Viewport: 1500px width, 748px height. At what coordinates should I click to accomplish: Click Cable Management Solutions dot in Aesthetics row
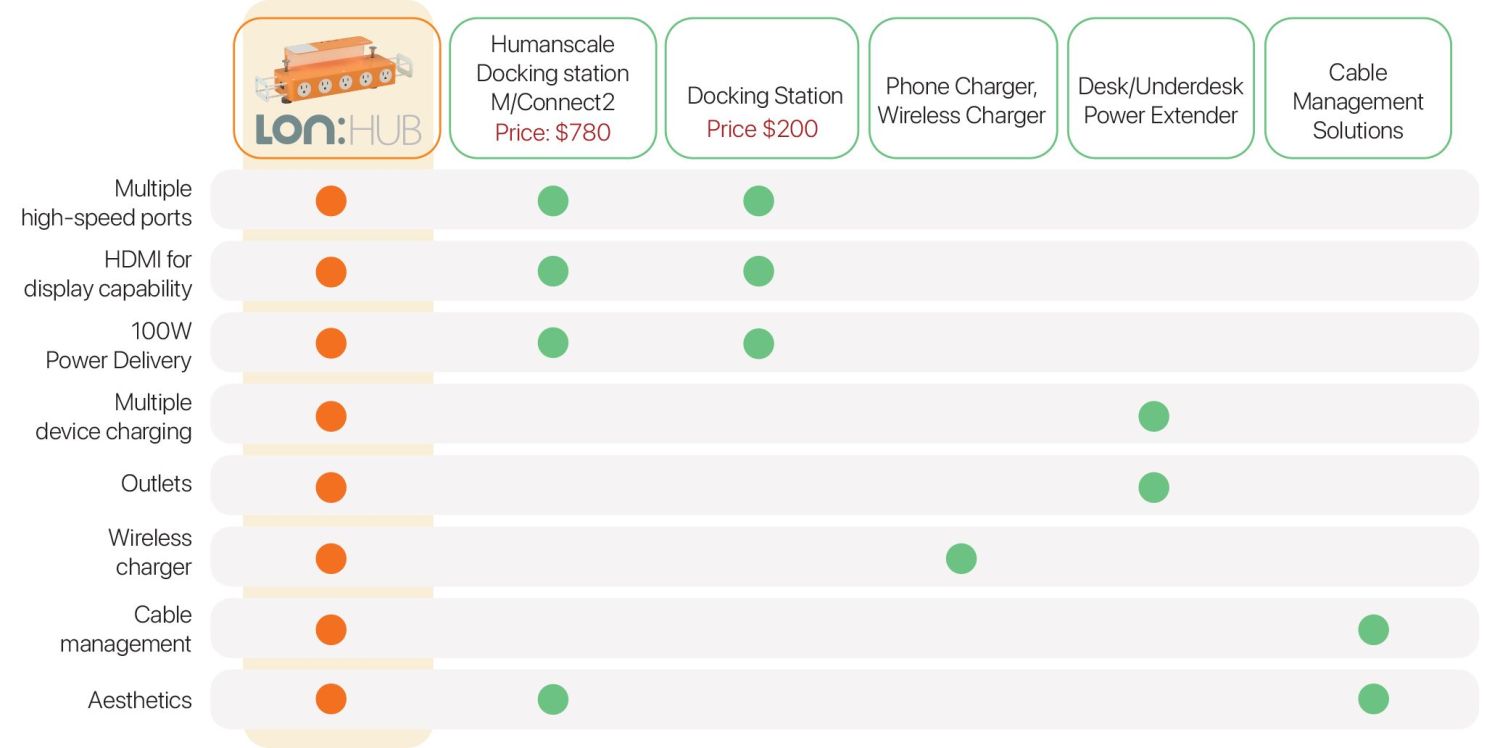pyautogui.click(x=1373, y=699)
